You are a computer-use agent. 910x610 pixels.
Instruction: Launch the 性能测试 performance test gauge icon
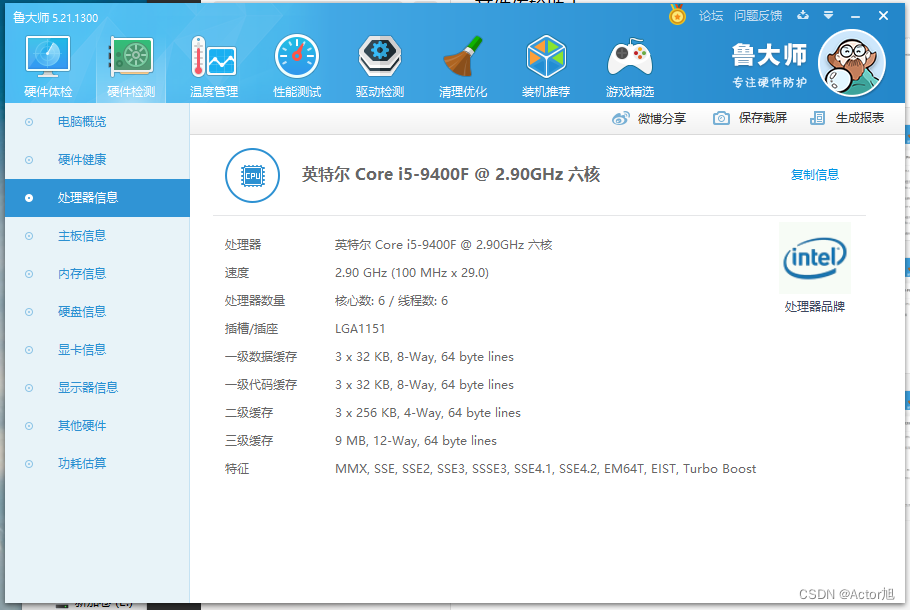[x=297, y=56]
